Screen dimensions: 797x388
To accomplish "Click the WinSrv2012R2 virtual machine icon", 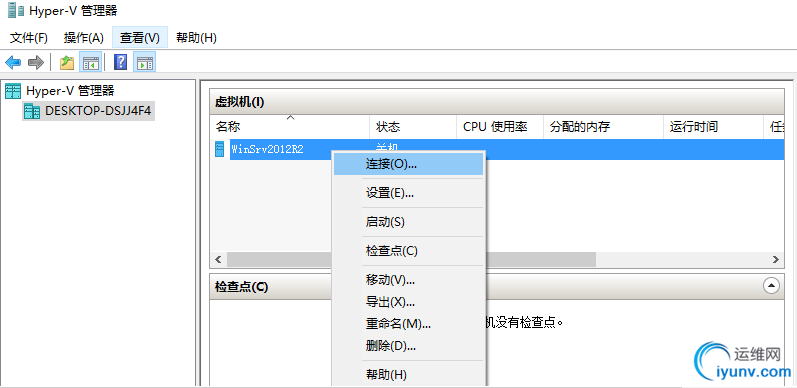I will click(x=220, y=150).
